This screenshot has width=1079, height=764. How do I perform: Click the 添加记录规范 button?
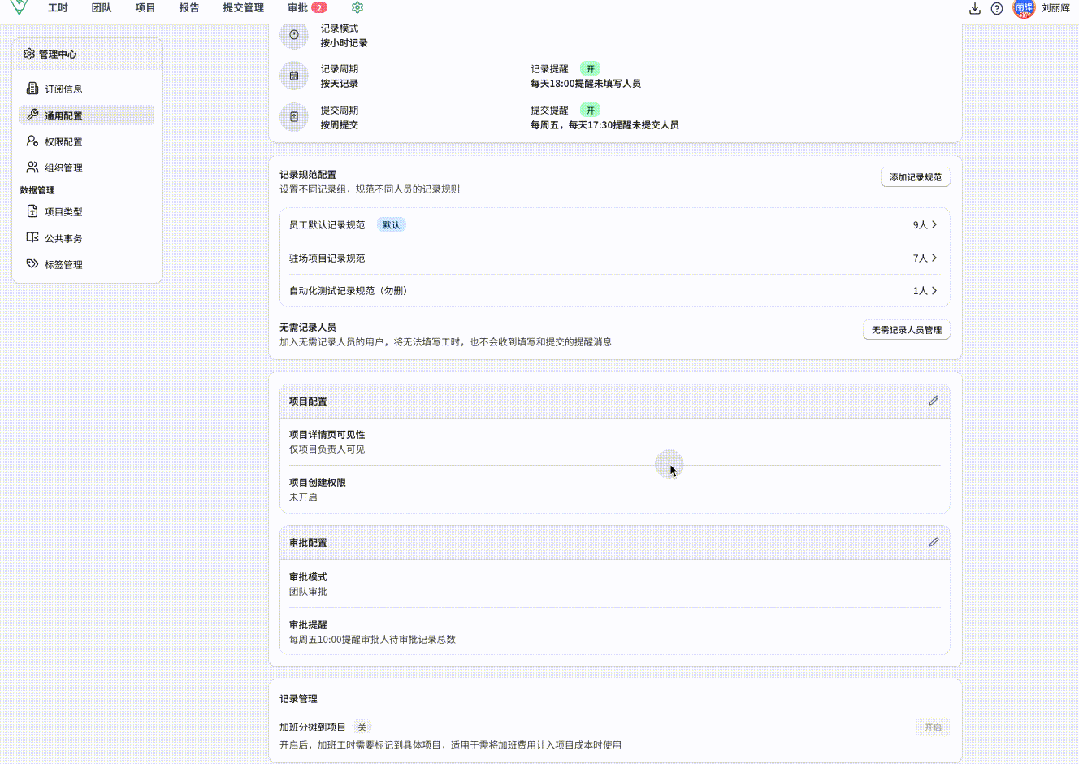(x=915, y=177)
